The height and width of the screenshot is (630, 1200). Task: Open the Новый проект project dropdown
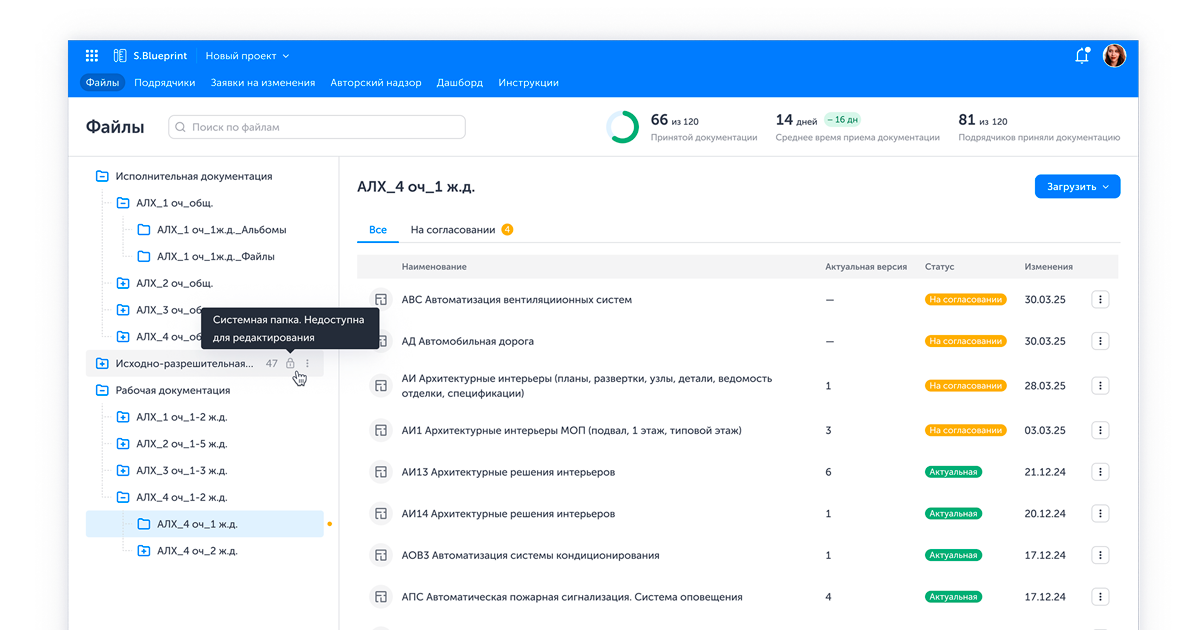(x=247, y=56)
